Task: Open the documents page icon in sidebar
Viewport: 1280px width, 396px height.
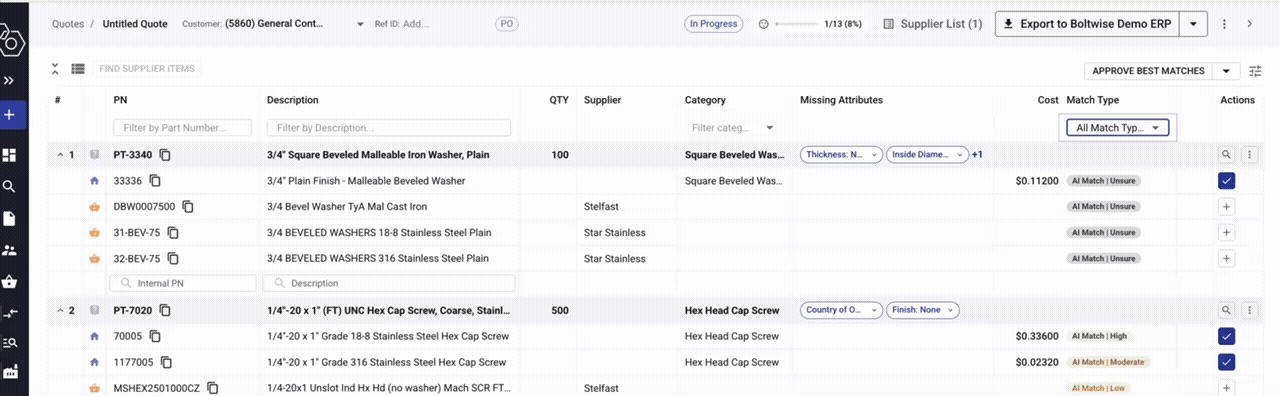Action: (x=10, y=218)
